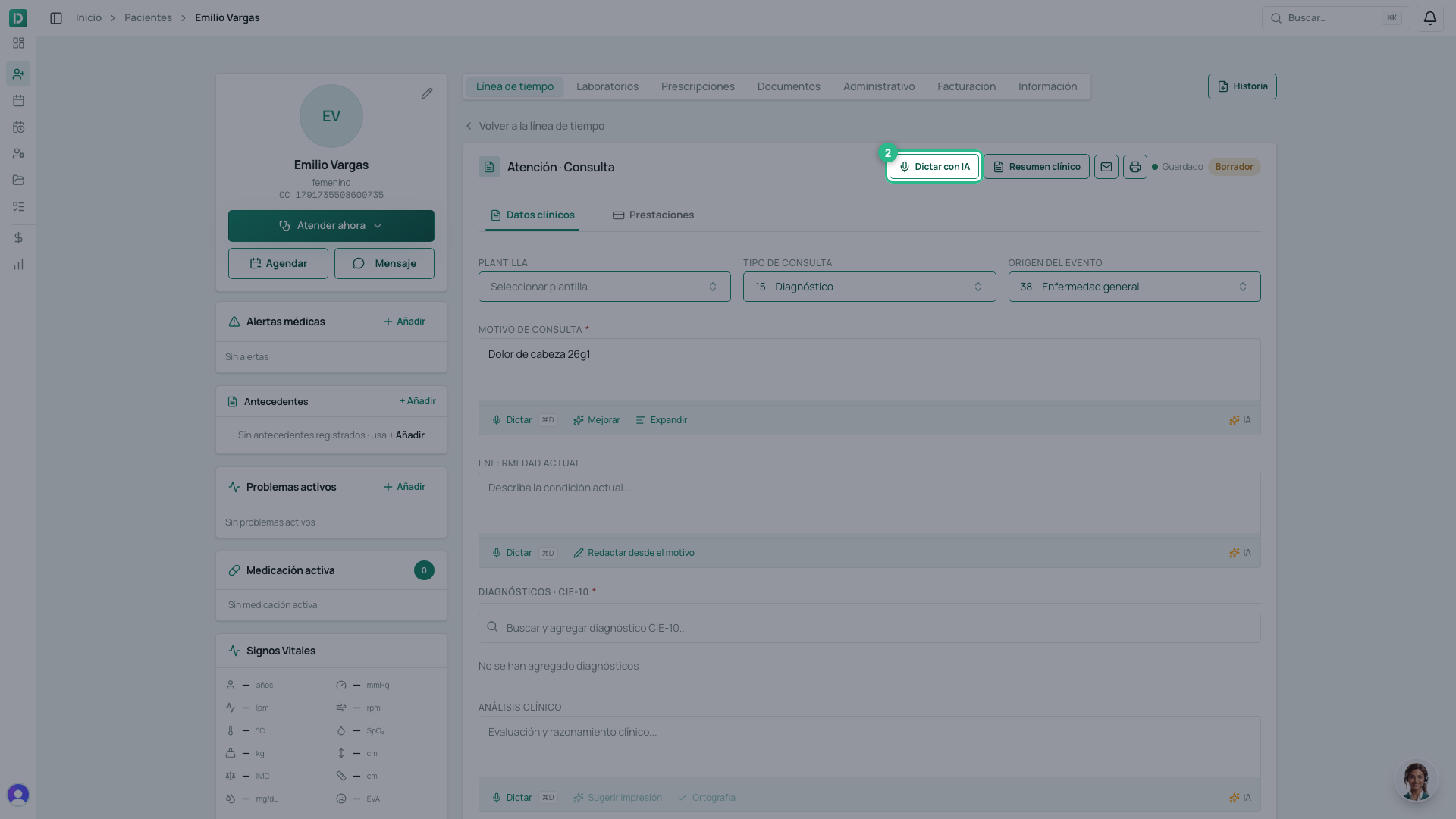Open the calendar icon in sidebar
1456x819 pixels.
(18, 100)
